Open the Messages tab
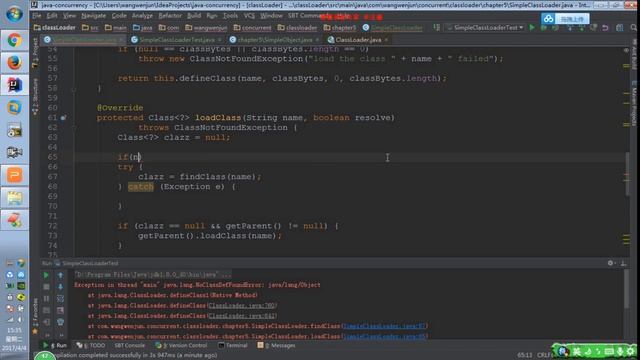 click(276, 345)
